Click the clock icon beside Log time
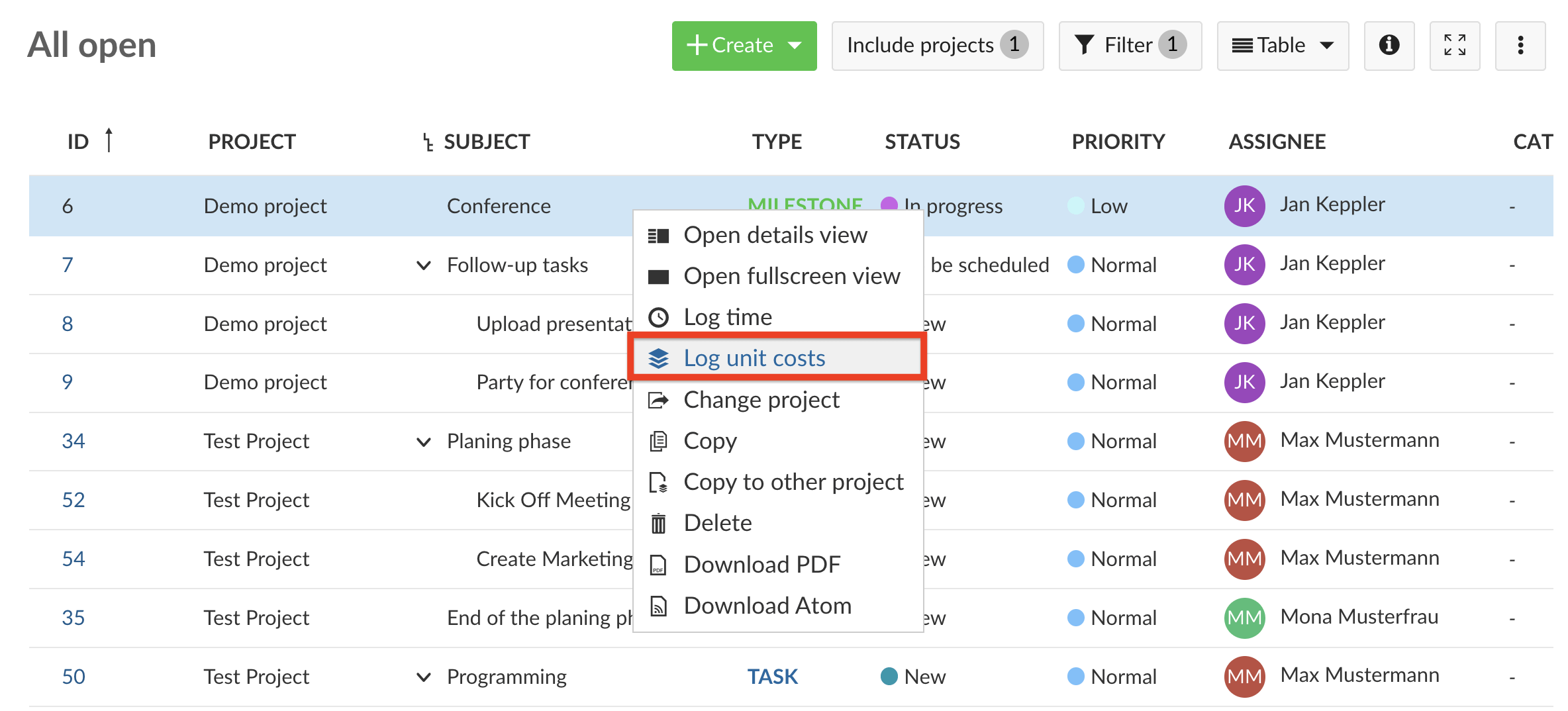Viewport: 1568px width, 711px height. pos(658,317)
